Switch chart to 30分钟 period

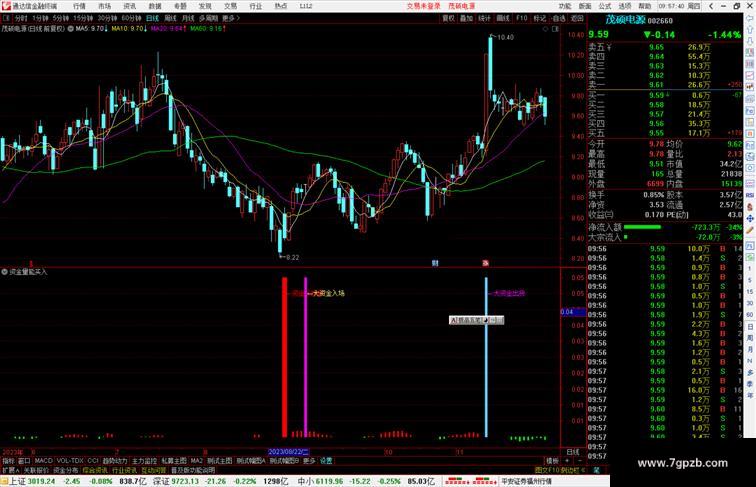point(107,18)
